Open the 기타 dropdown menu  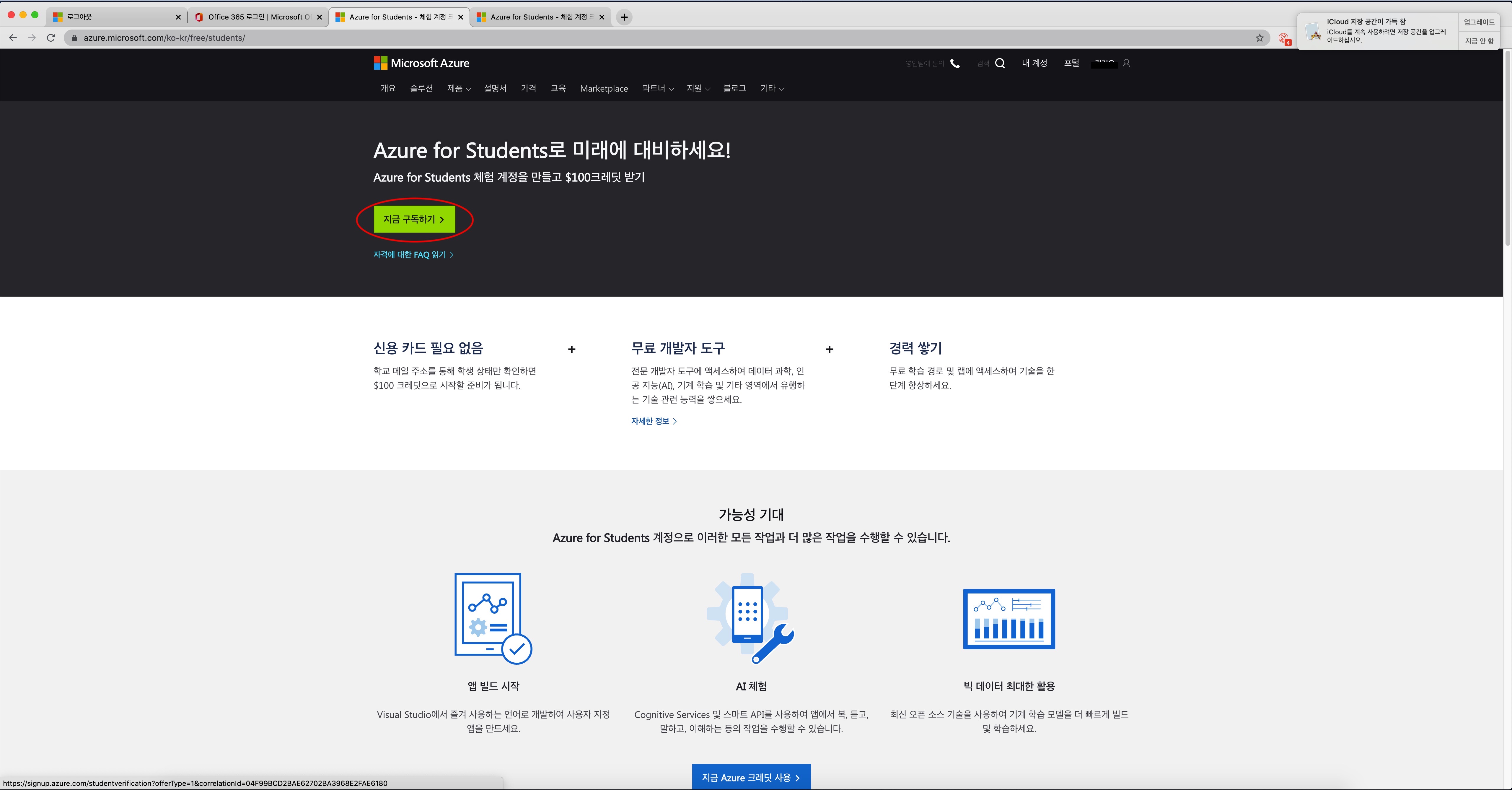pos(772,89)
